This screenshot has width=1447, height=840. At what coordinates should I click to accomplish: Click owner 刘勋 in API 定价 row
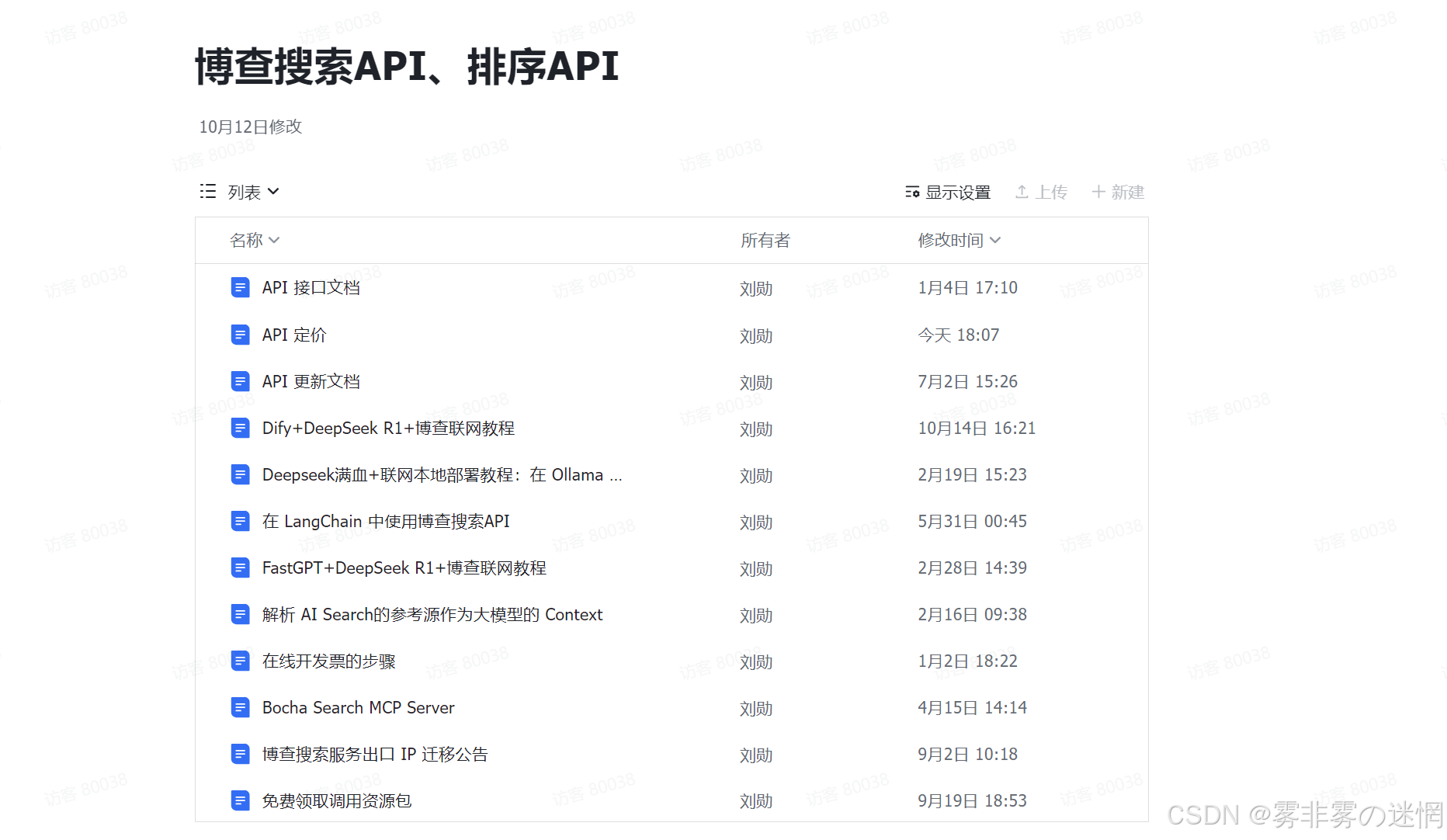click(756, 336)
